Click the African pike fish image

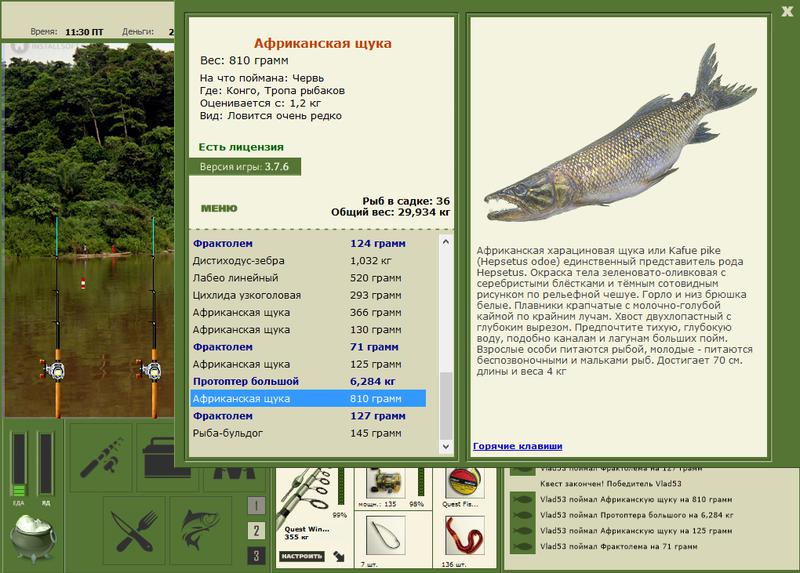620,135
